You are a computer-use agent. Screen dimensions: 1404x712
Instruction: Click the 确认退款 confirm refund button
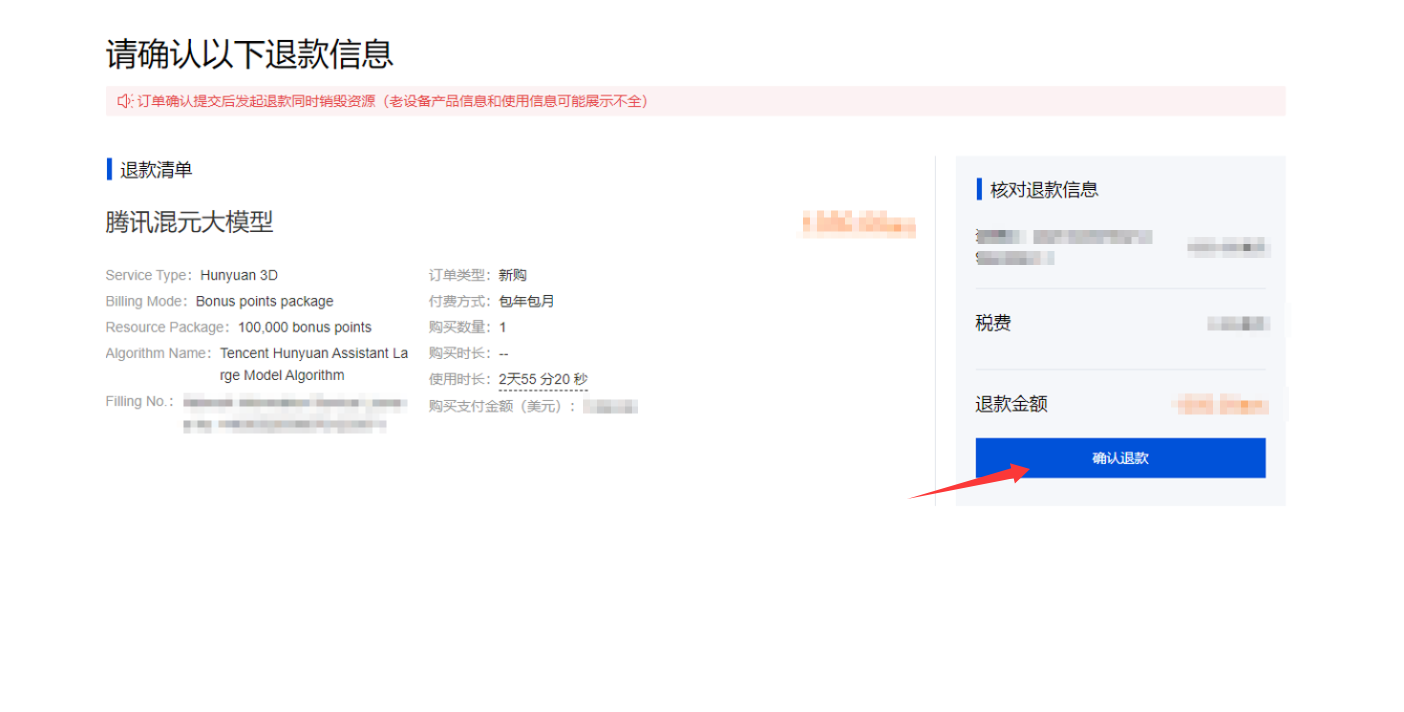pos(1120,458)
